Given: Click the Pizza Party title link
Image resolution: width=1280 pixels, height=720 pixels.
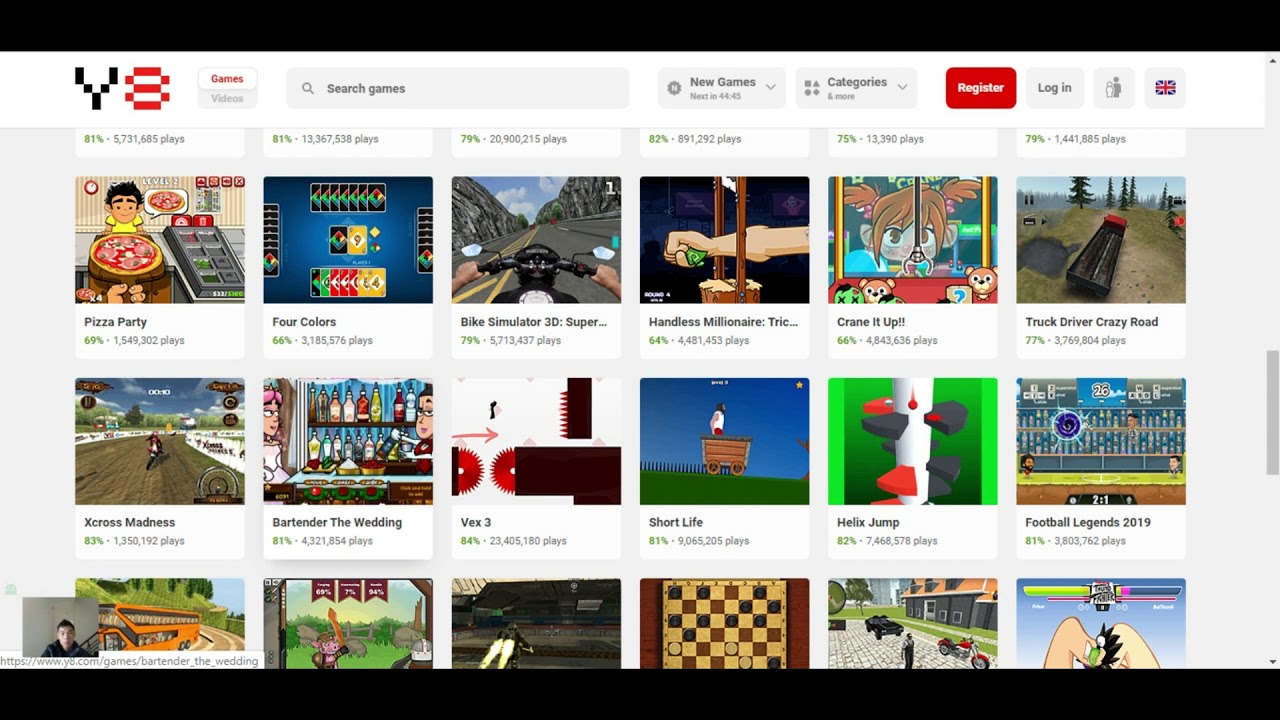Looking at the screenshot, I should (x=115, y=322).
